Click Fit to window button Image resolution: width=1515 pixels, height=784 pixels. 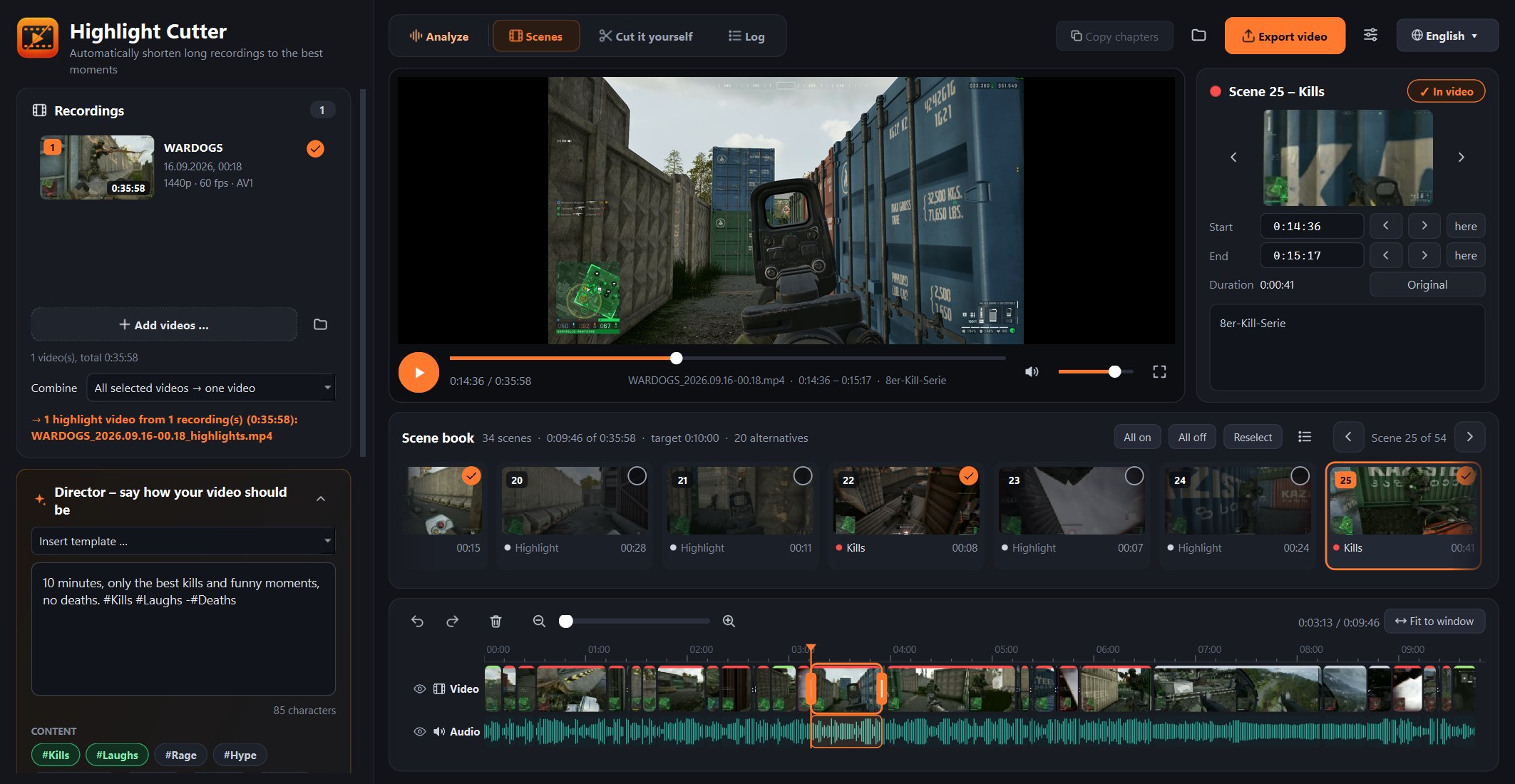(x=1434, y=621)
